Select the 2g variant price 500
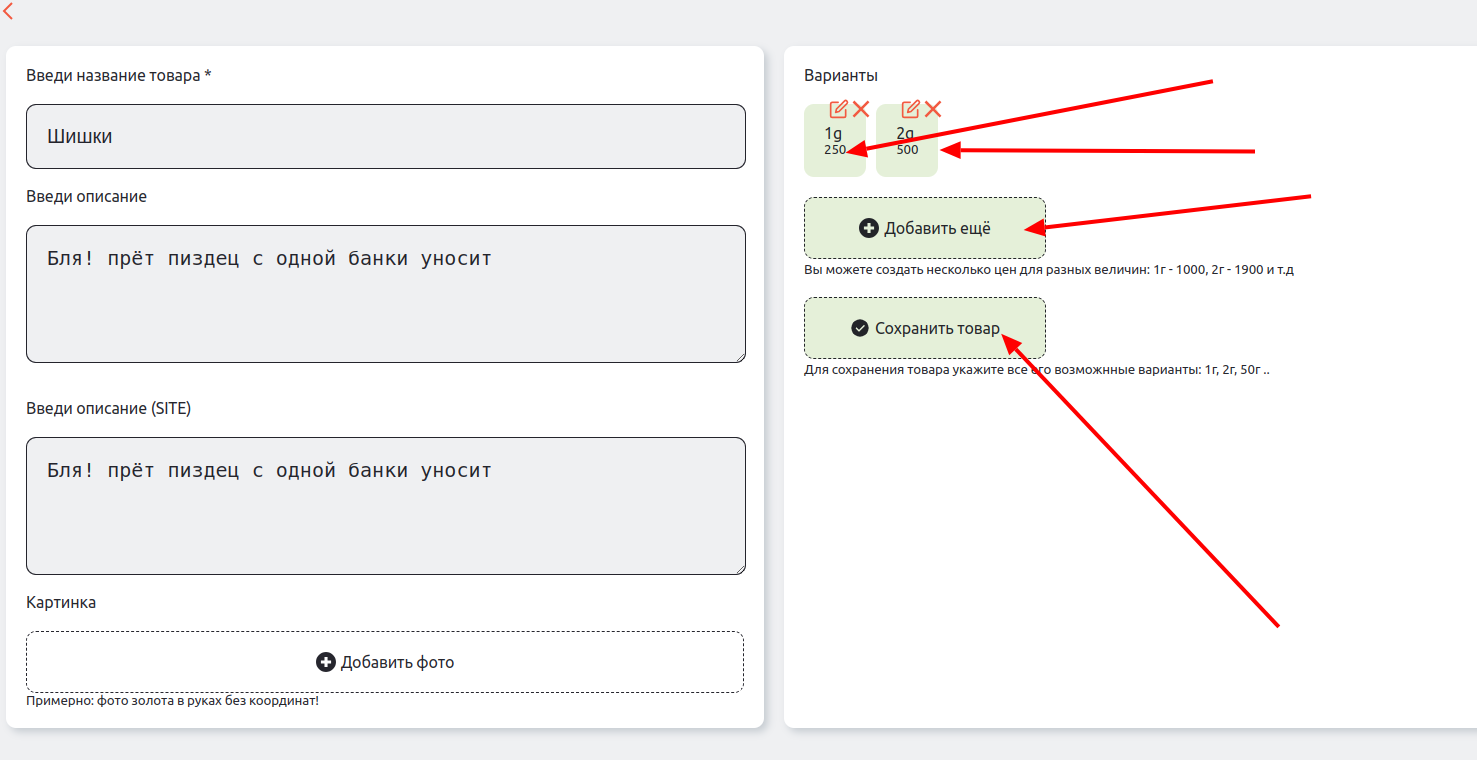Screen dimensions: 1477x760 (907, 150)
